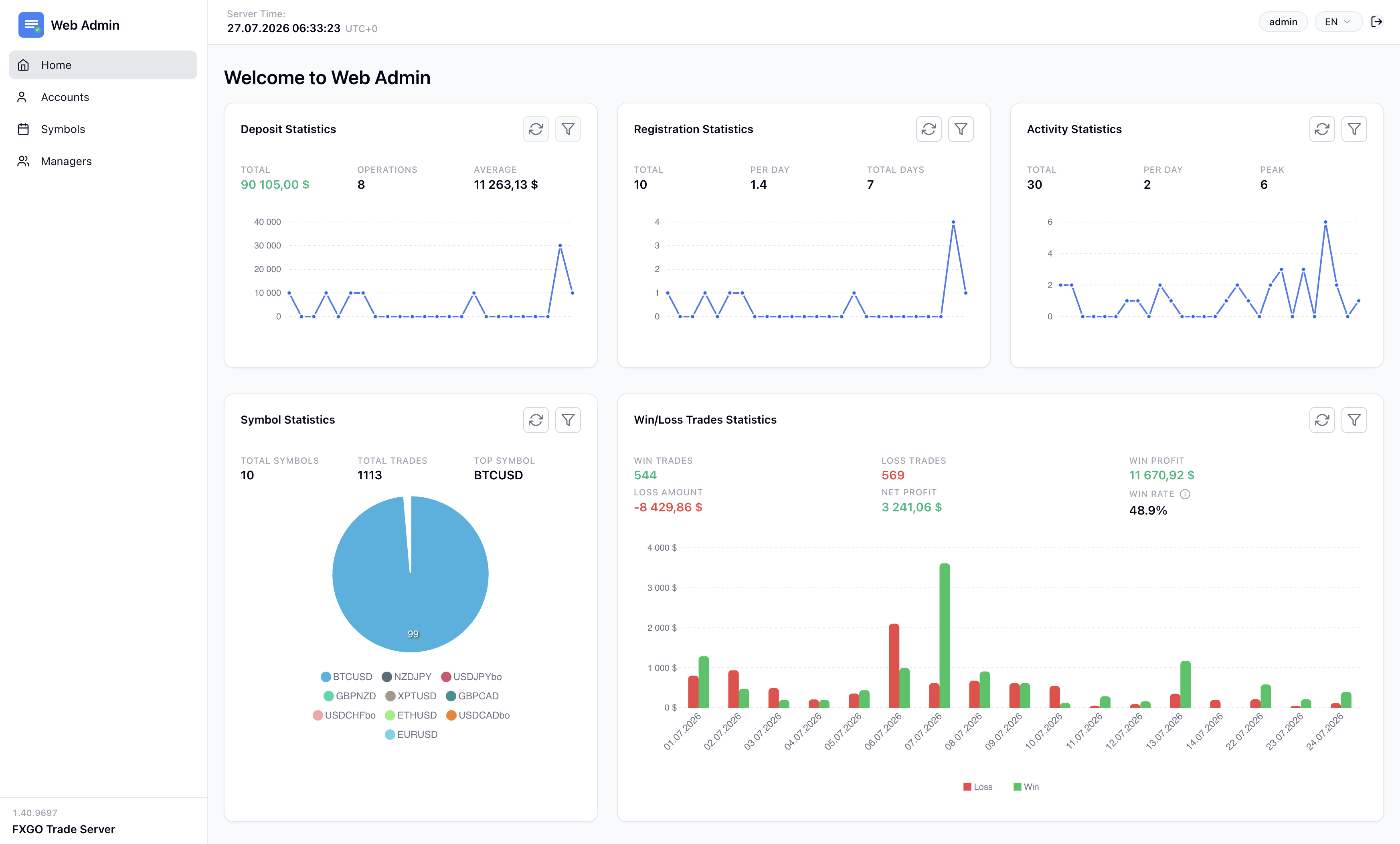The width and height of the screenshot is (1400, 844).
Task: Click Win Rate info icon
Action: click(x=1185, y=494)
